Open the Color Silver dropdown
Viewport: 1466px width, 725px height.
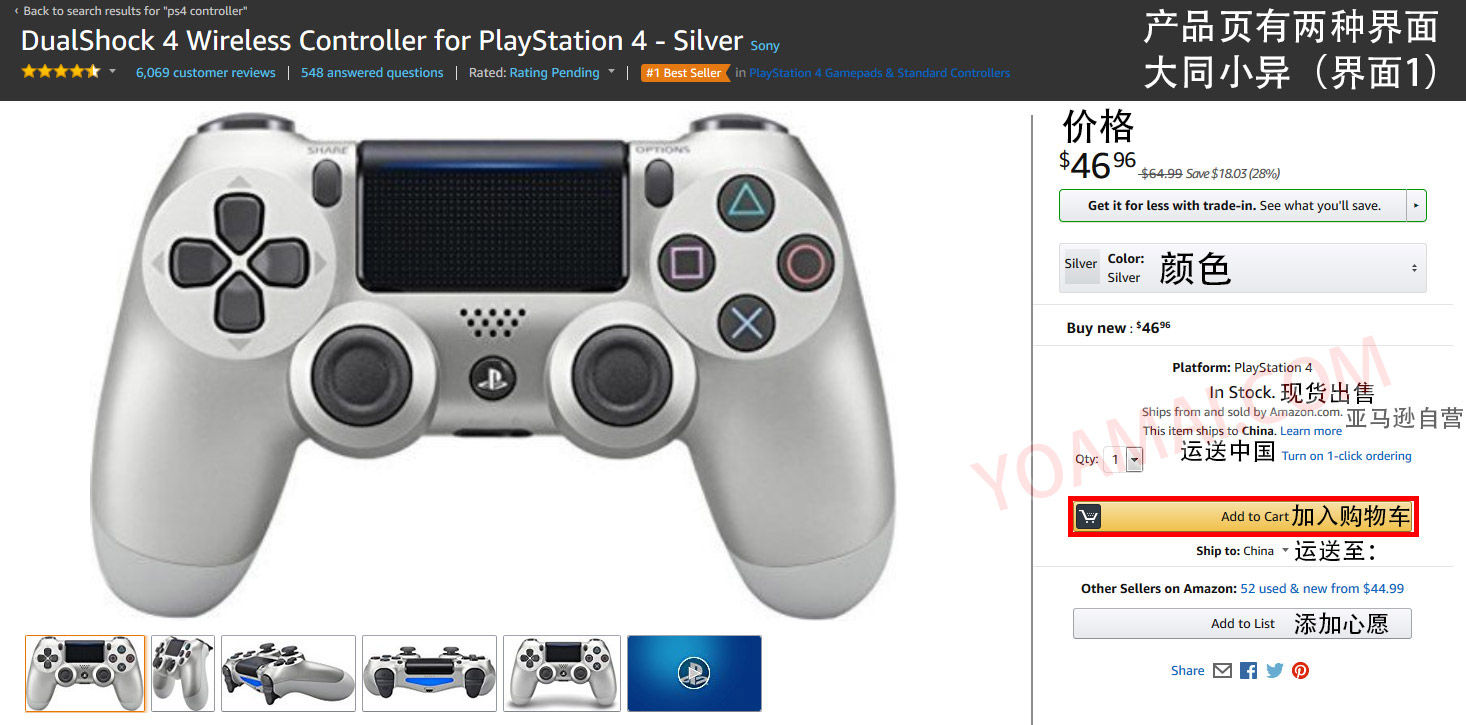1243,268
